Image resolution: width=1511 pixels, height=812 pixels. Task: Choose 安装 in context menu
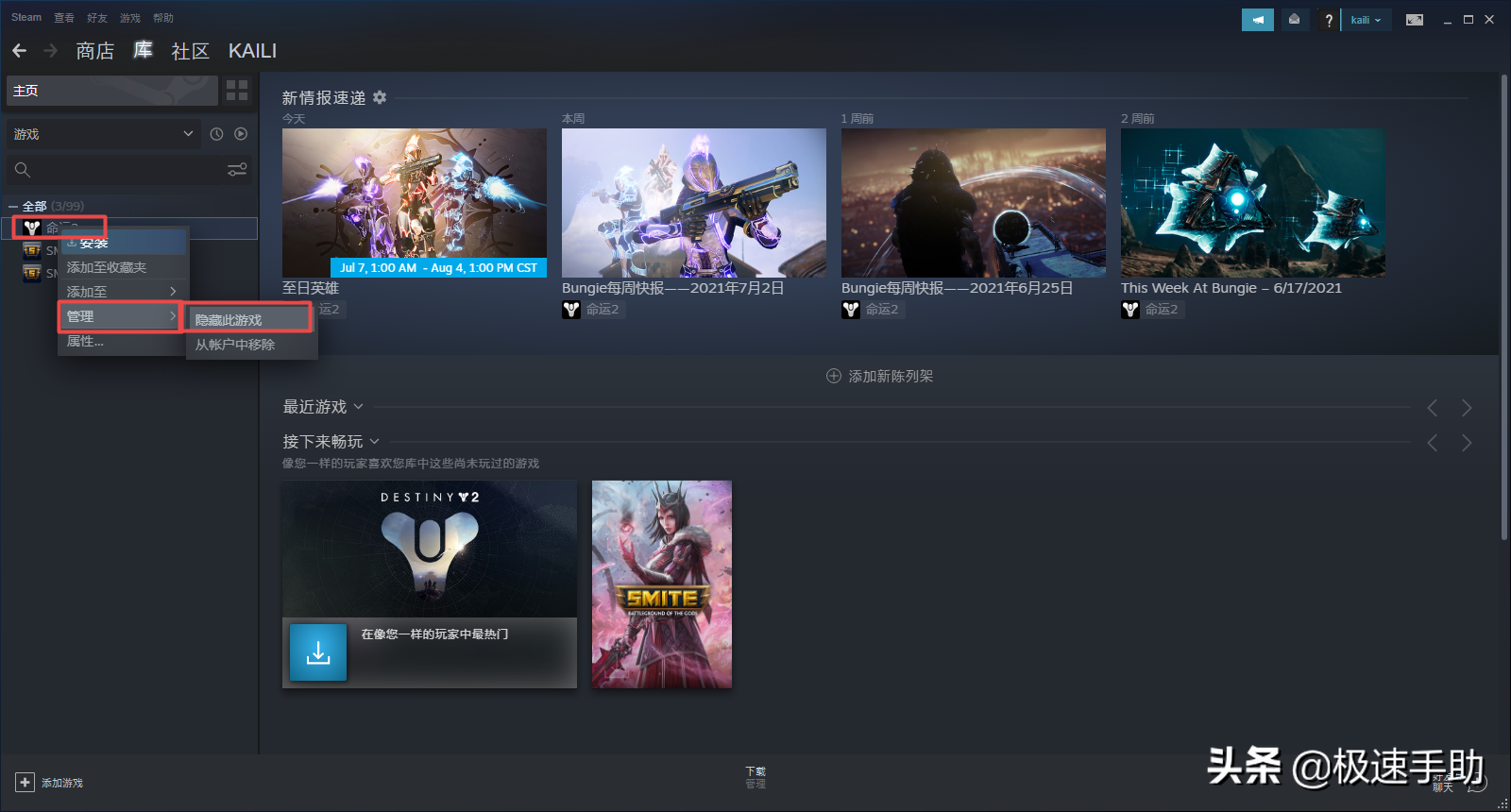pyautogui.click(x=124, y=244)
